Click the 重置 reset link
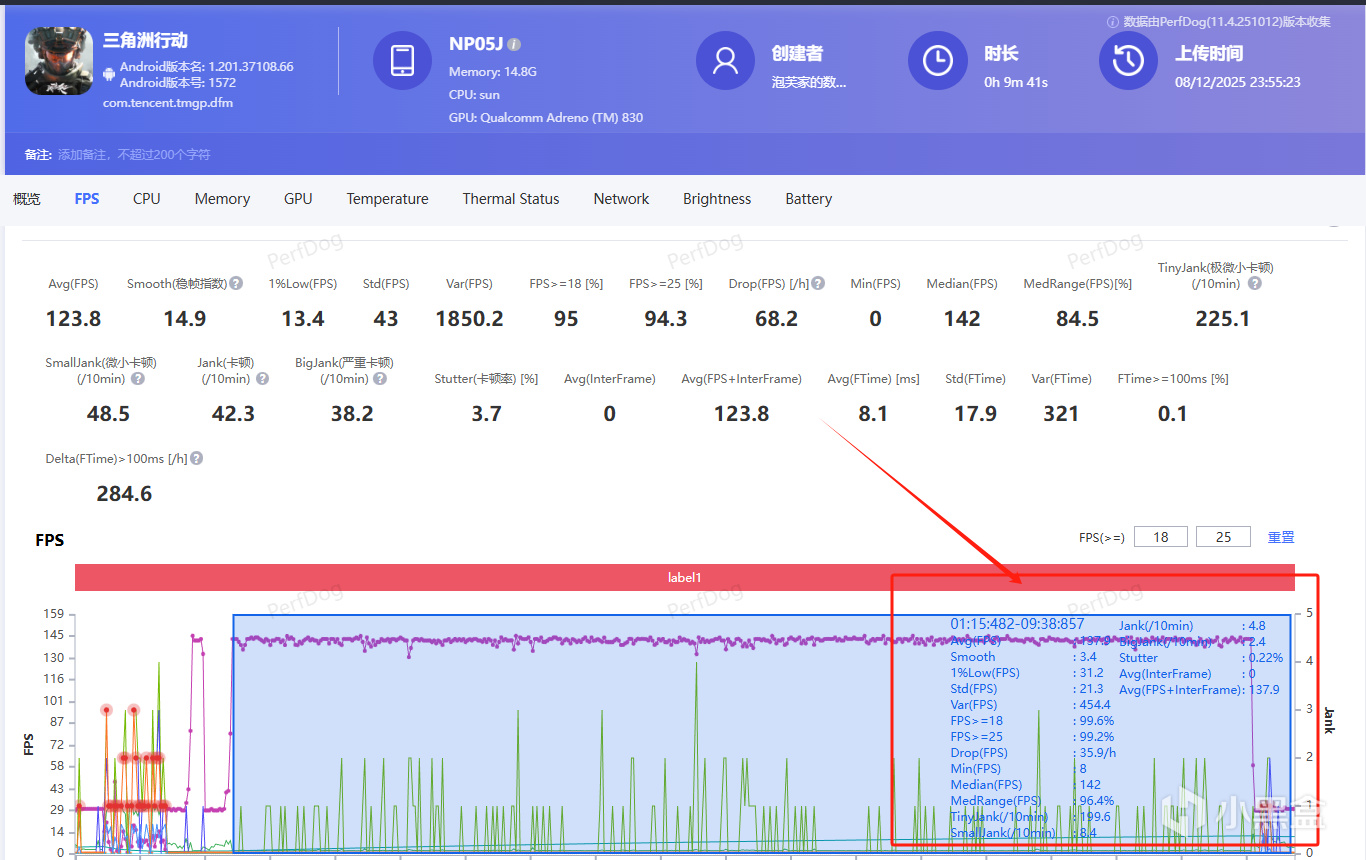1366x860 pixels. (1281, 537)
